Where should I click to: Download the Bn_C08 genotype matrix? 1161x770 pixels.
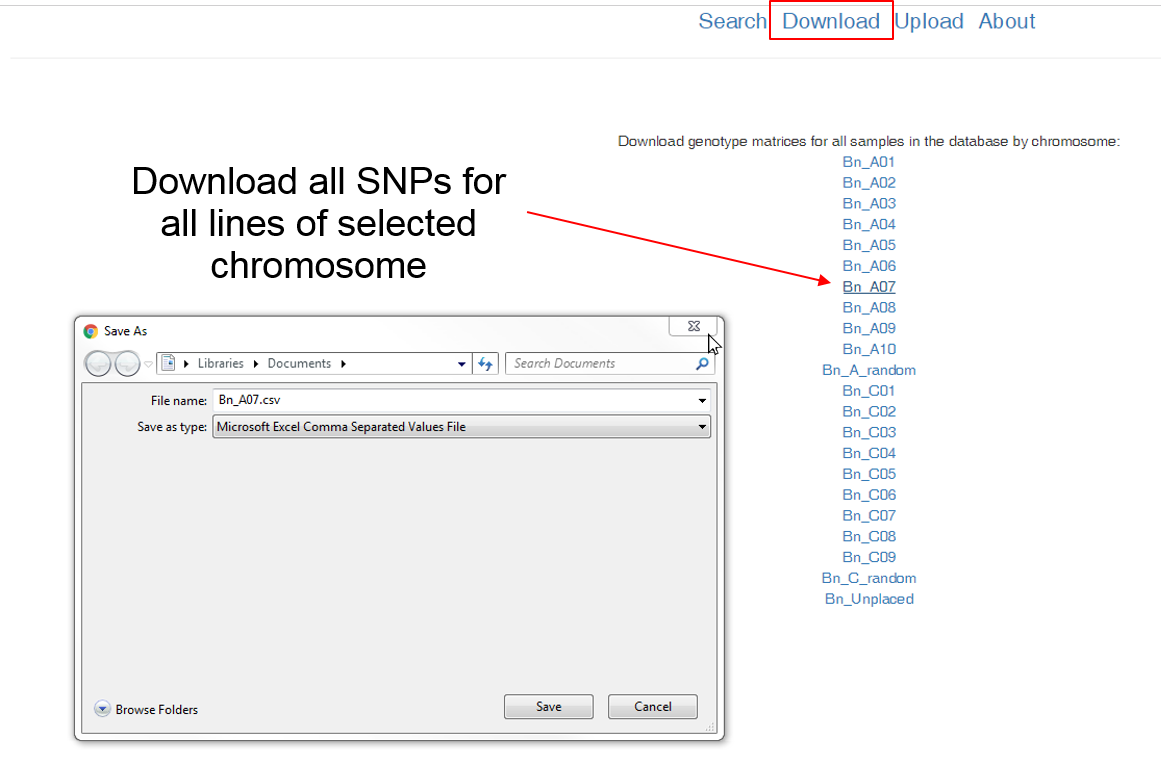(869, 536)
